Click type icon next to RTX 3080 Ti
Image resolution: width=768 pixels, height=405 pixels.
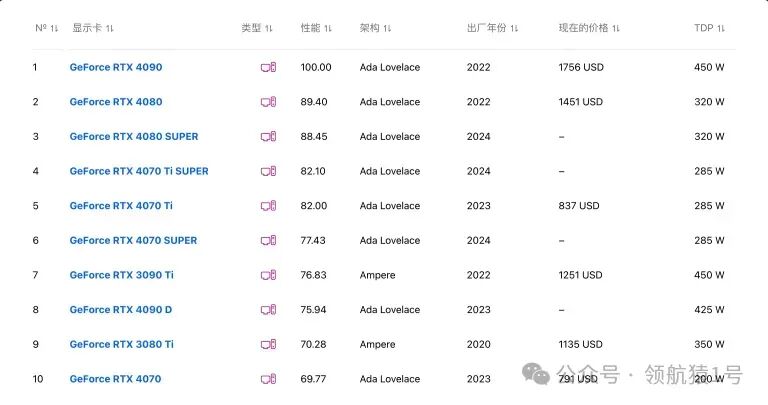click(268, 344)
